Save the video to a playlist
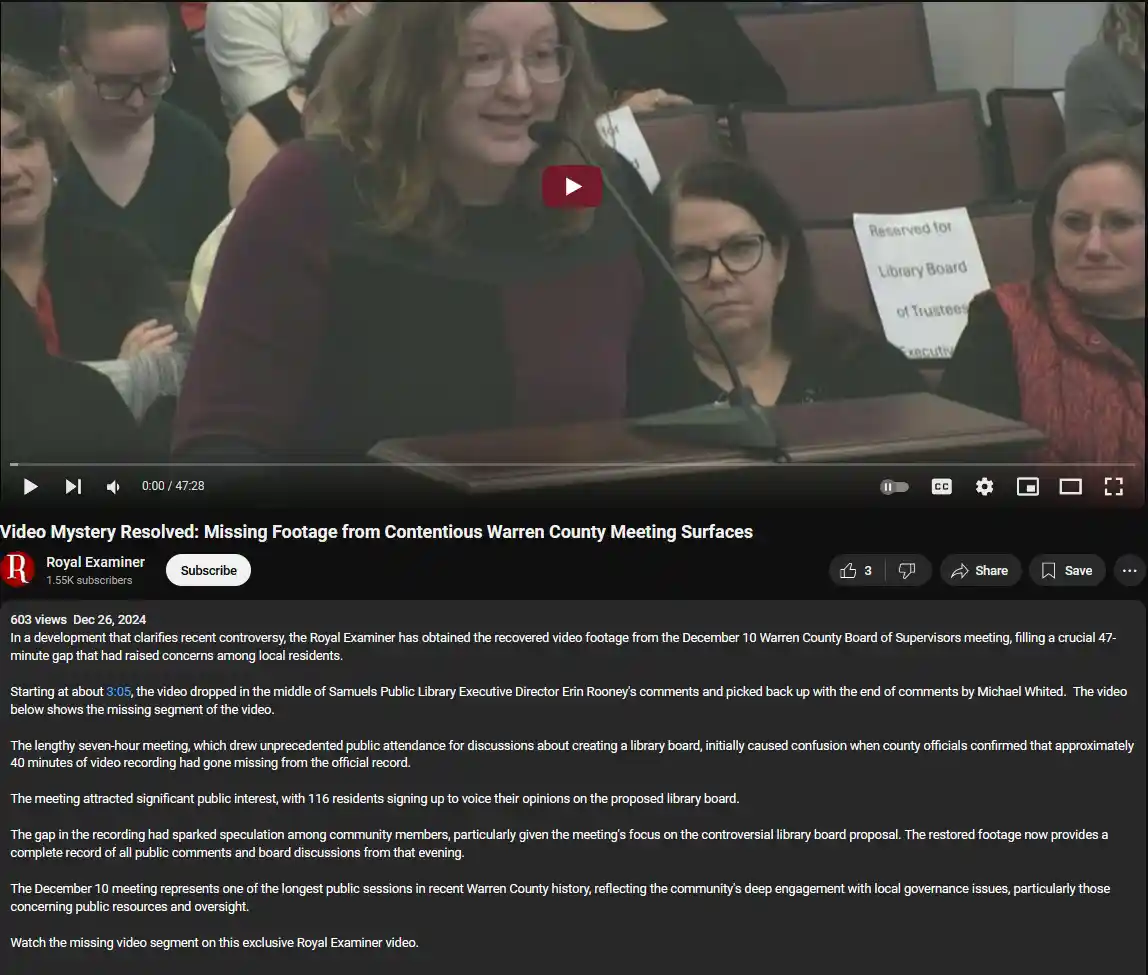Image resolution: width=1148 pixels, height=975 pixels. pyautogui.click(x=1067, y=570)
